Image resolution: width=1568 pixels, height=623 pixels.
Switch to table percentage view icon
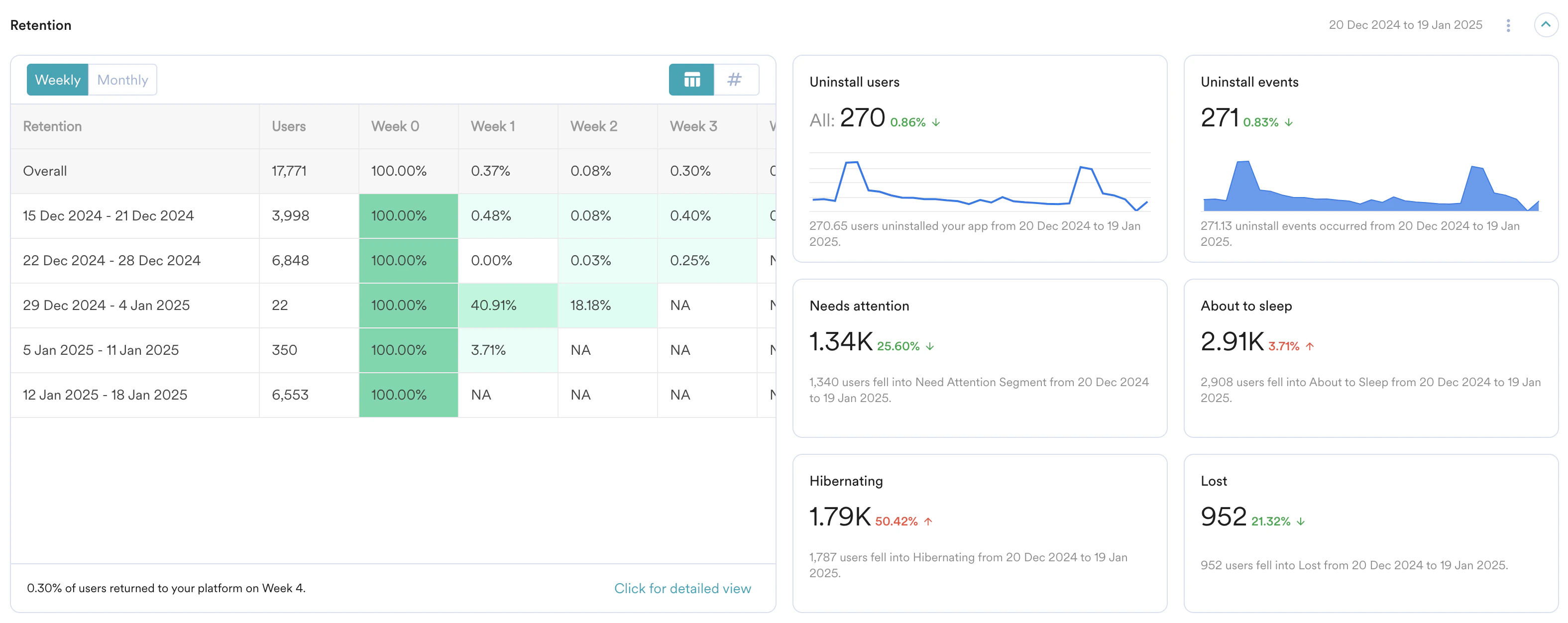[691, 80]
